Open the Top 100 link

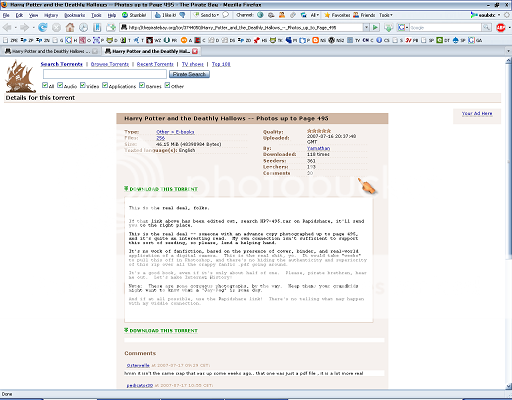(221, 64)
